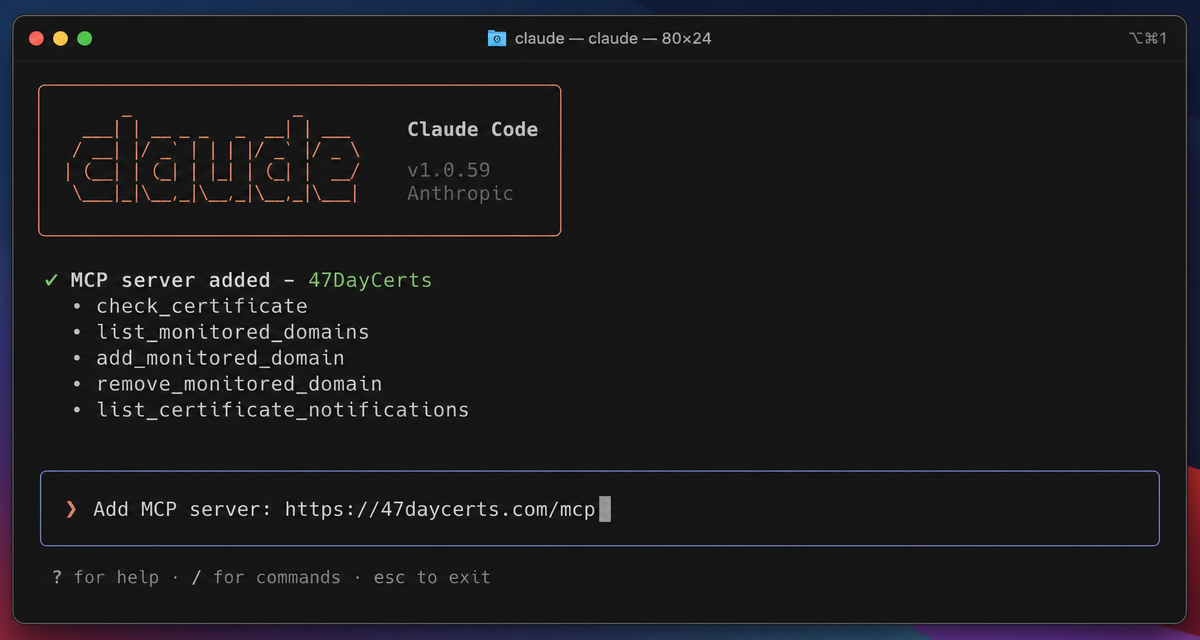
Task: Click the list_monitored_domains tool entry
Action: click(x=233, y=332)
